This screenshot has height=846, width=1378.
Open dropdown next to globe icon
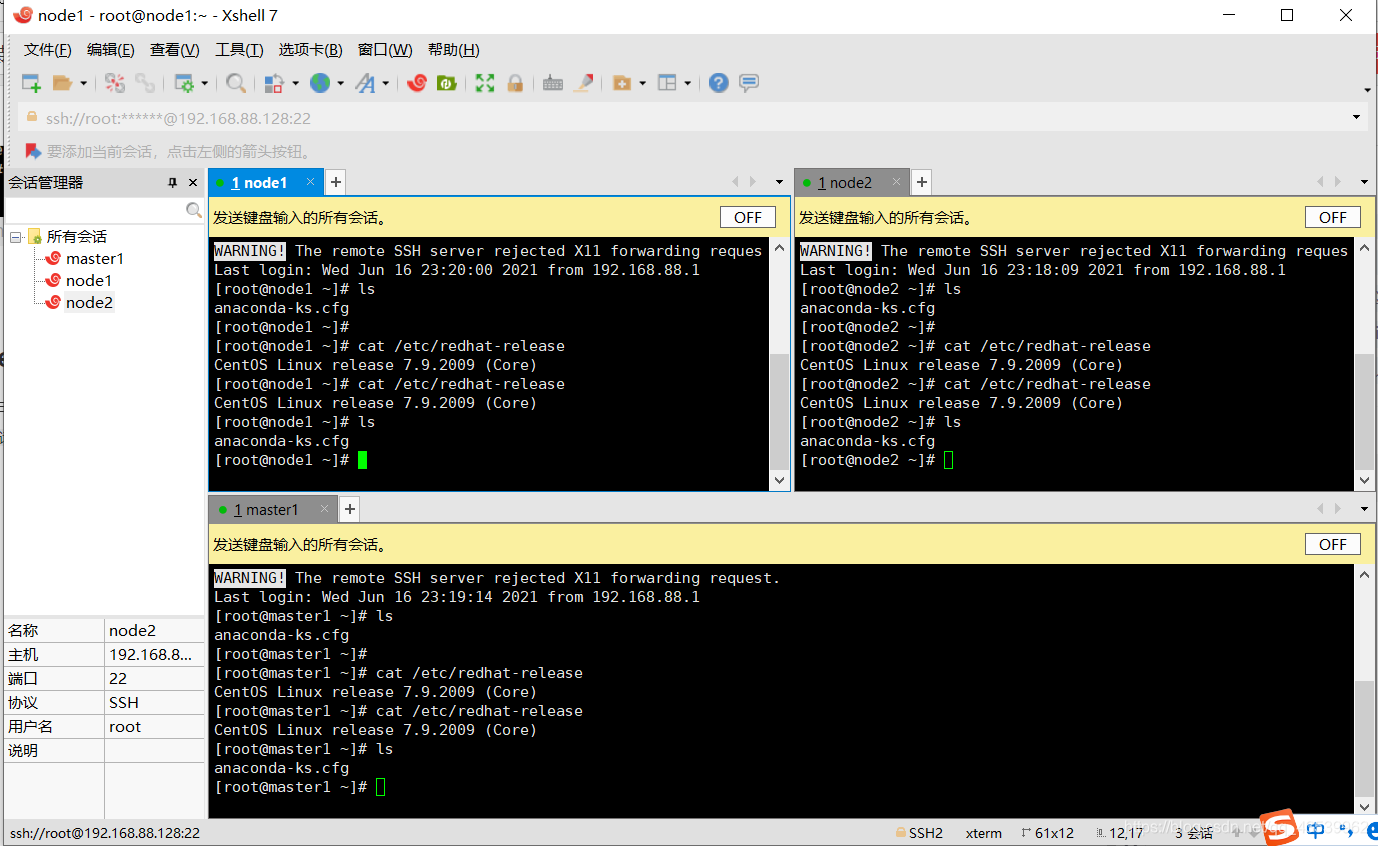coord(341,84)
